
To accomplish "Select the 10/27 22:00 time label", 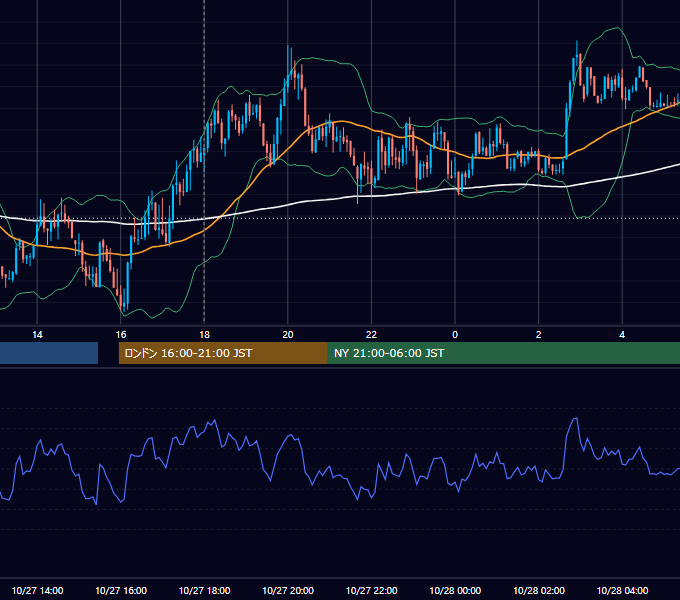I will click(x=371, y=590).
